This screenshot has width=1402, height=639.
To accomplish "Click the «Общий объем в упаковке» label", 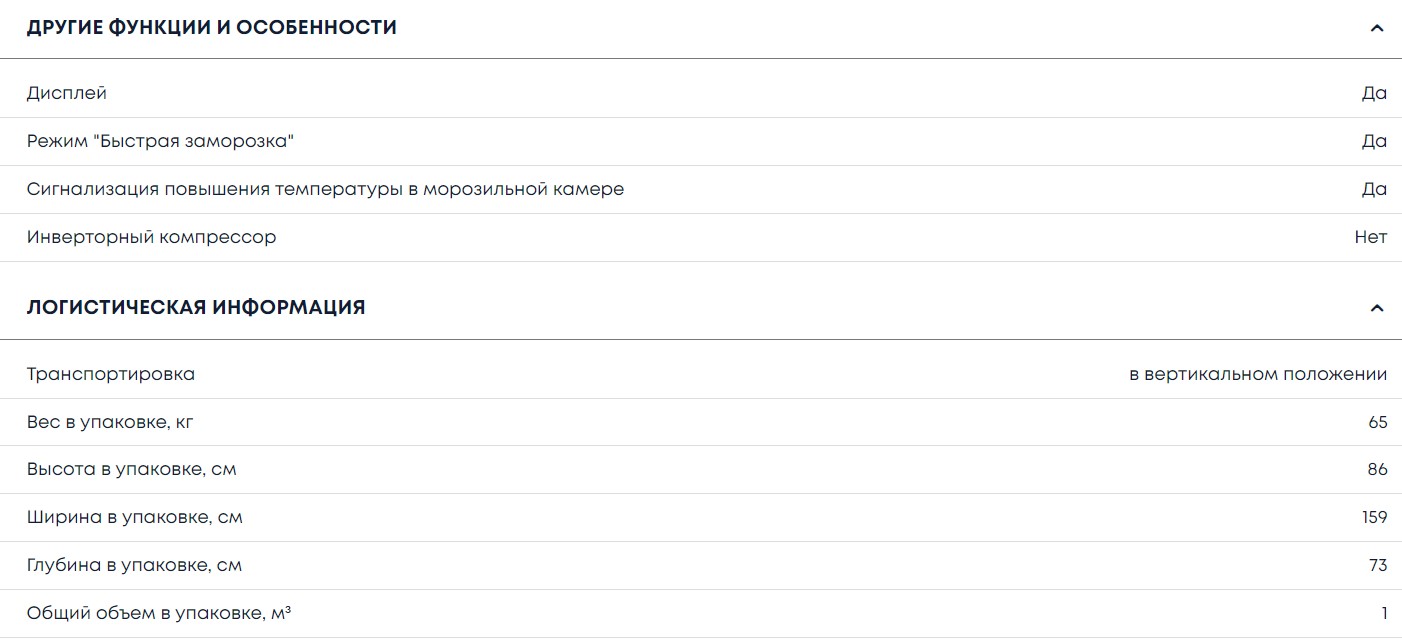I will (159, 613).
